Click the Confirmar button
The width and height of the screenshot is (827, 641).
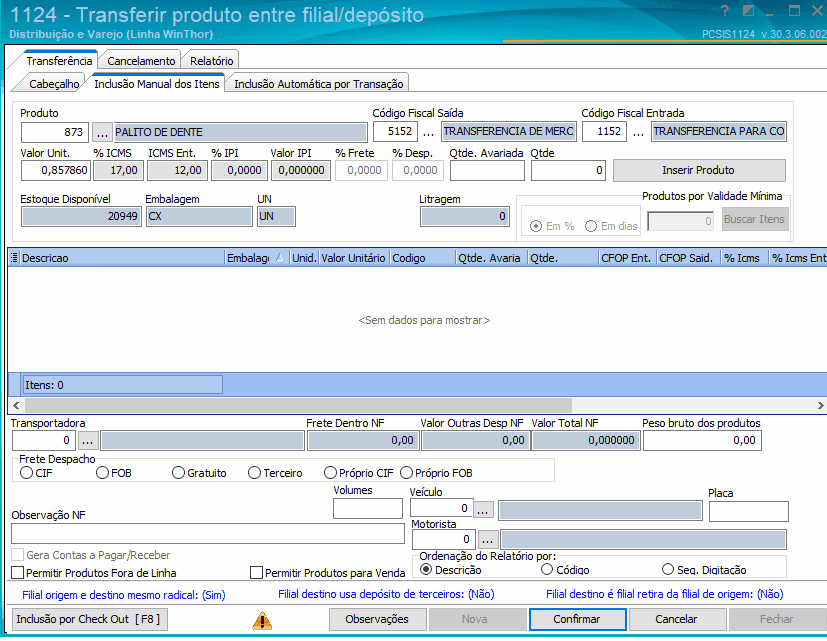click(577, 619)
